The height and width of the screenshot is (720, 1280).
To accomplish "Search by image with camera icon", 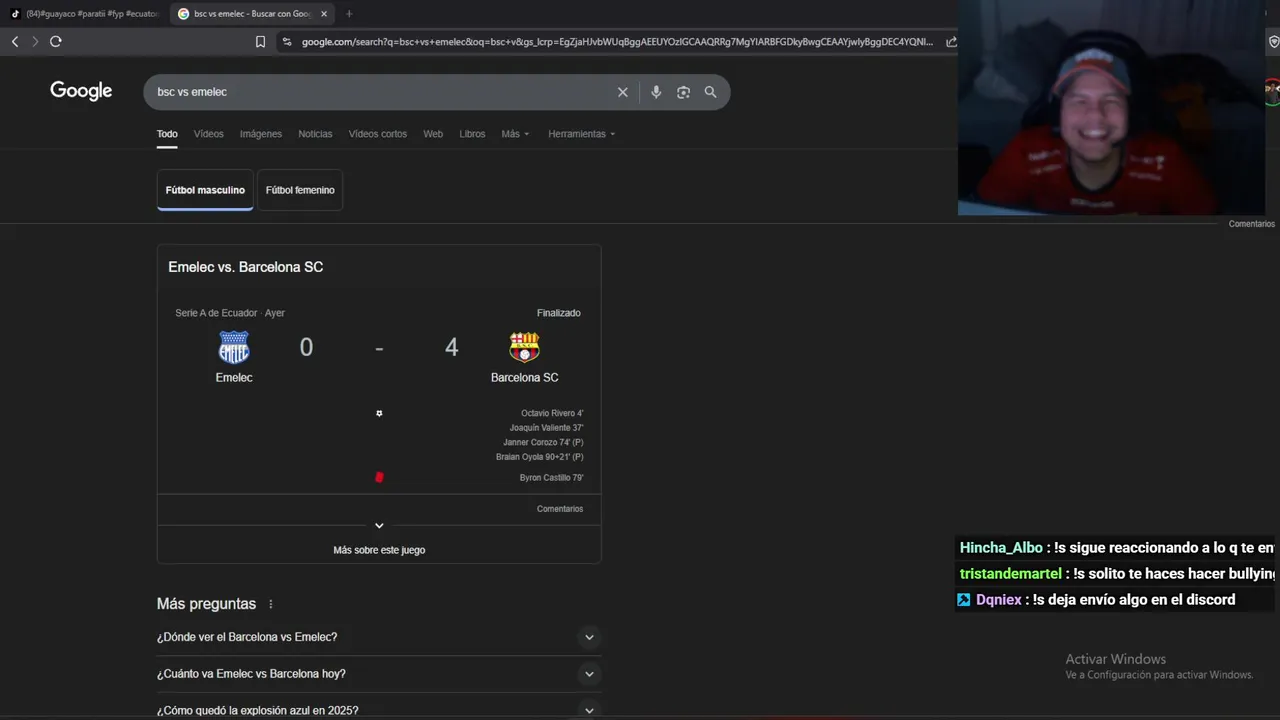I will coord(683,92).
